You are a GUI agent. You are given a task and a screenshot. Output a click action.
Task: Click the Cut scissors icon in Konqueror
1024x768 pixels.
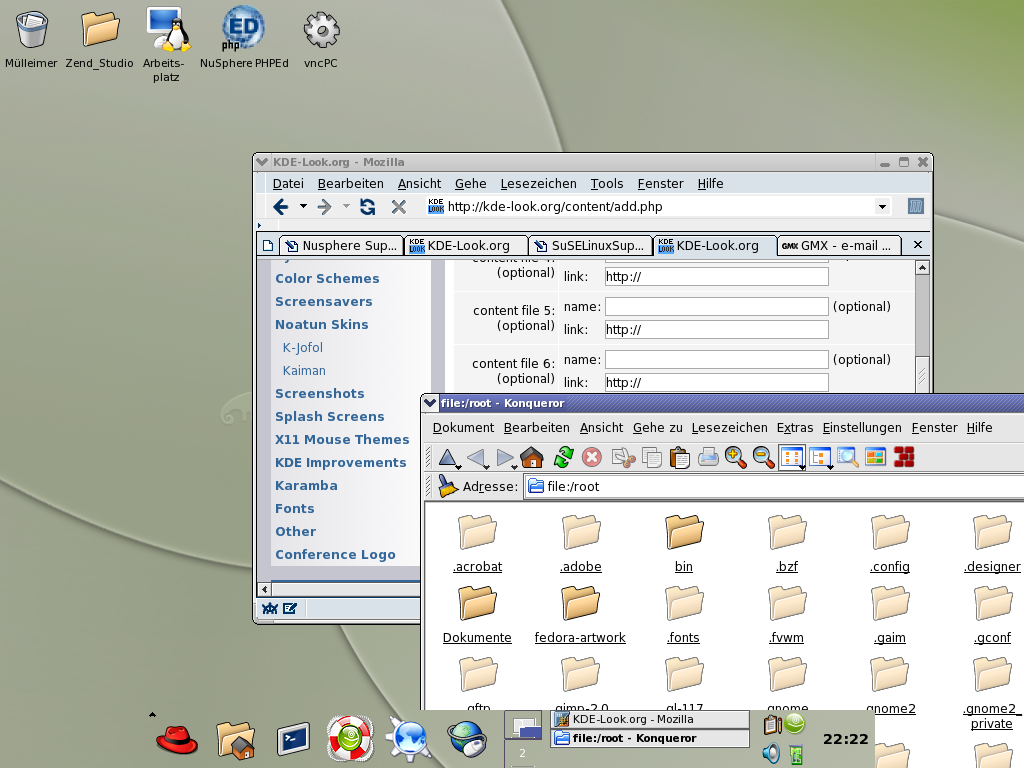[x=624, y=458]
